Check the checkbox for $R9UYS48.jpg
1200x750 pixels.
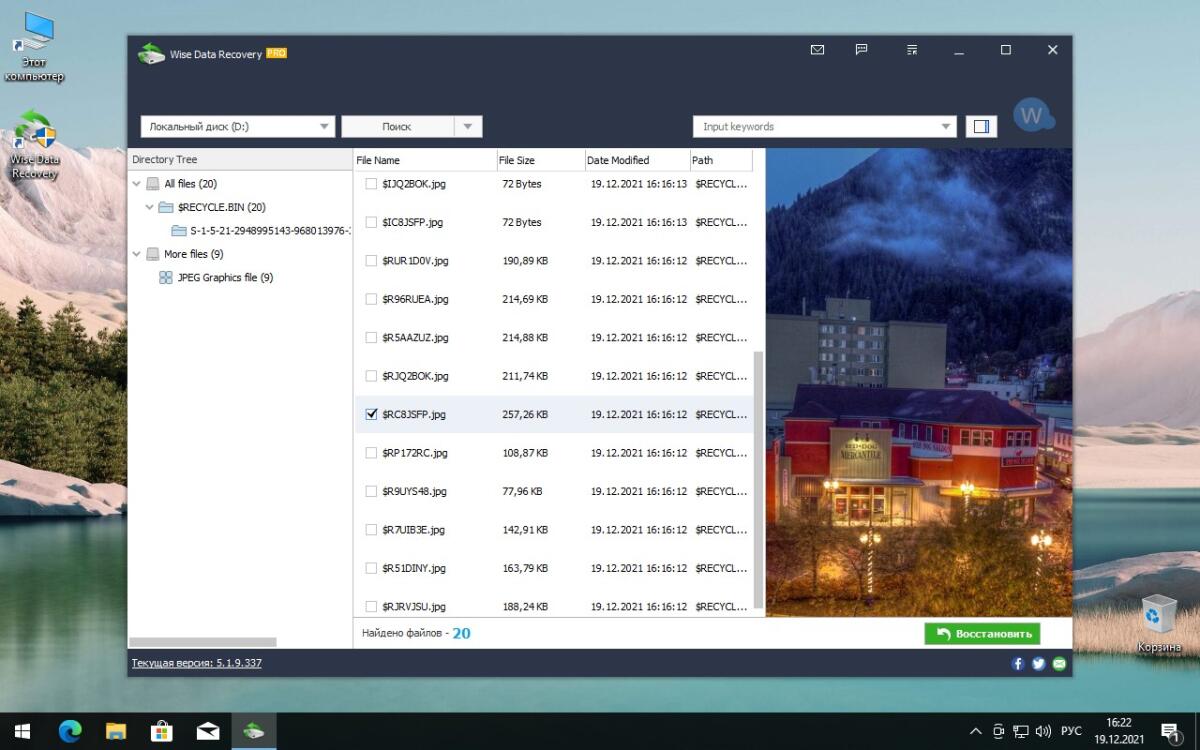(370, 491)
